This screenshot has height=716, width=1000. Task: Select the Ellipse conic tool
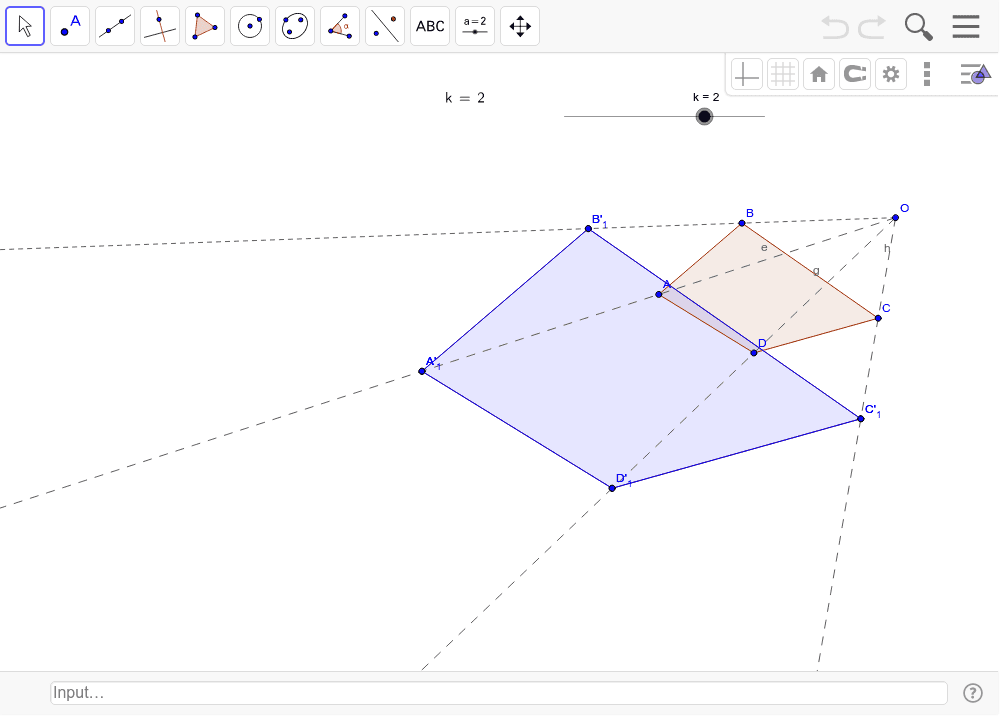click(x=295, y=26)
